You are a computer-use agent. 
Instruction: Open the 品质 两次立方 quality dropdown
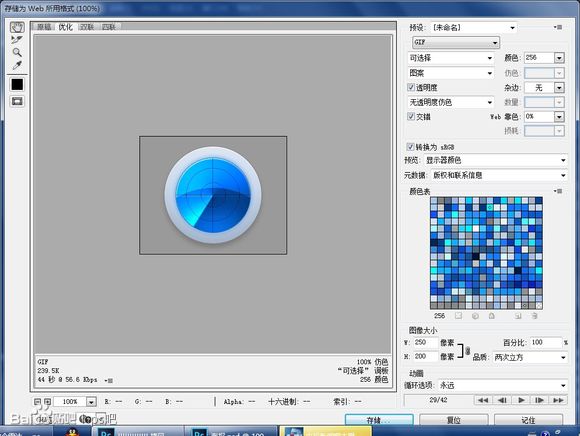pyautogui.click(x=530, y=357)
